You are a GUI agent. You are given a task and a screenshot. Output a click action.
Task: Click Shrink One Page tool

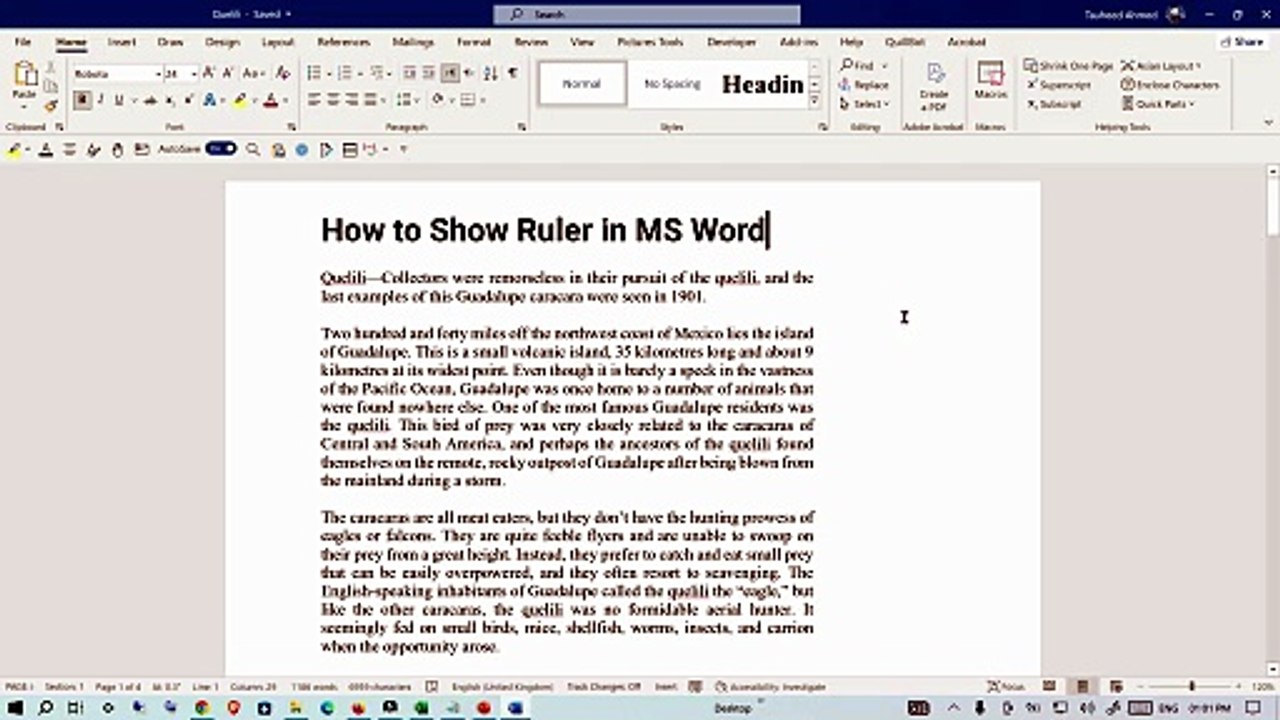(1068, 66)
